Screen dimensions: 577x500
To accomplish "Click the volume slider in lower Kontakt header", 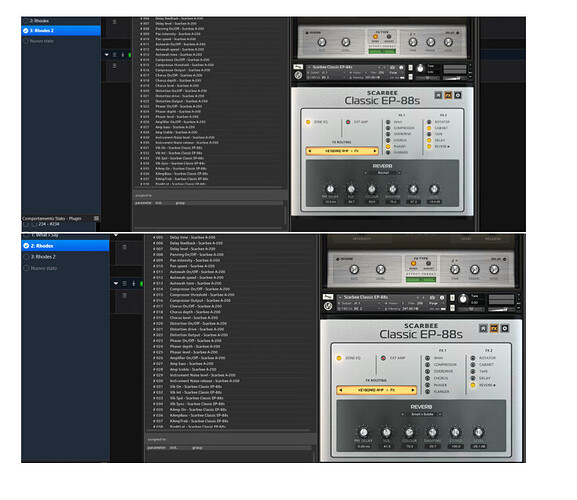I will 501,309.
